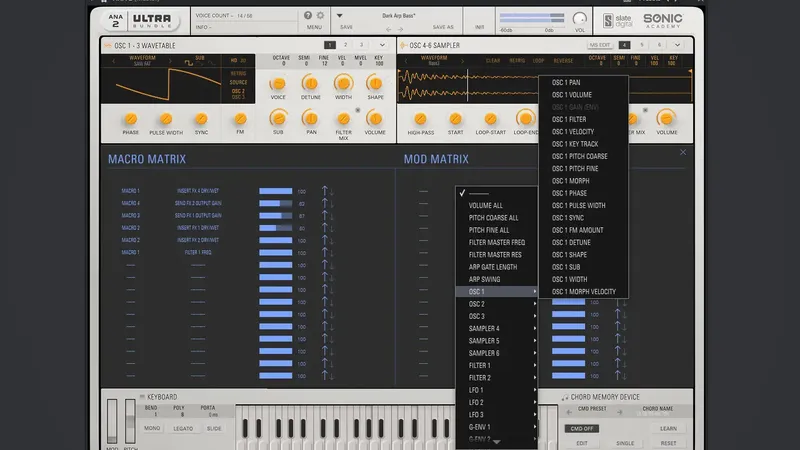Select next waveform arrow in OSC 1
The width and height of the screenshot is (800, 450).
coord(170,61)
